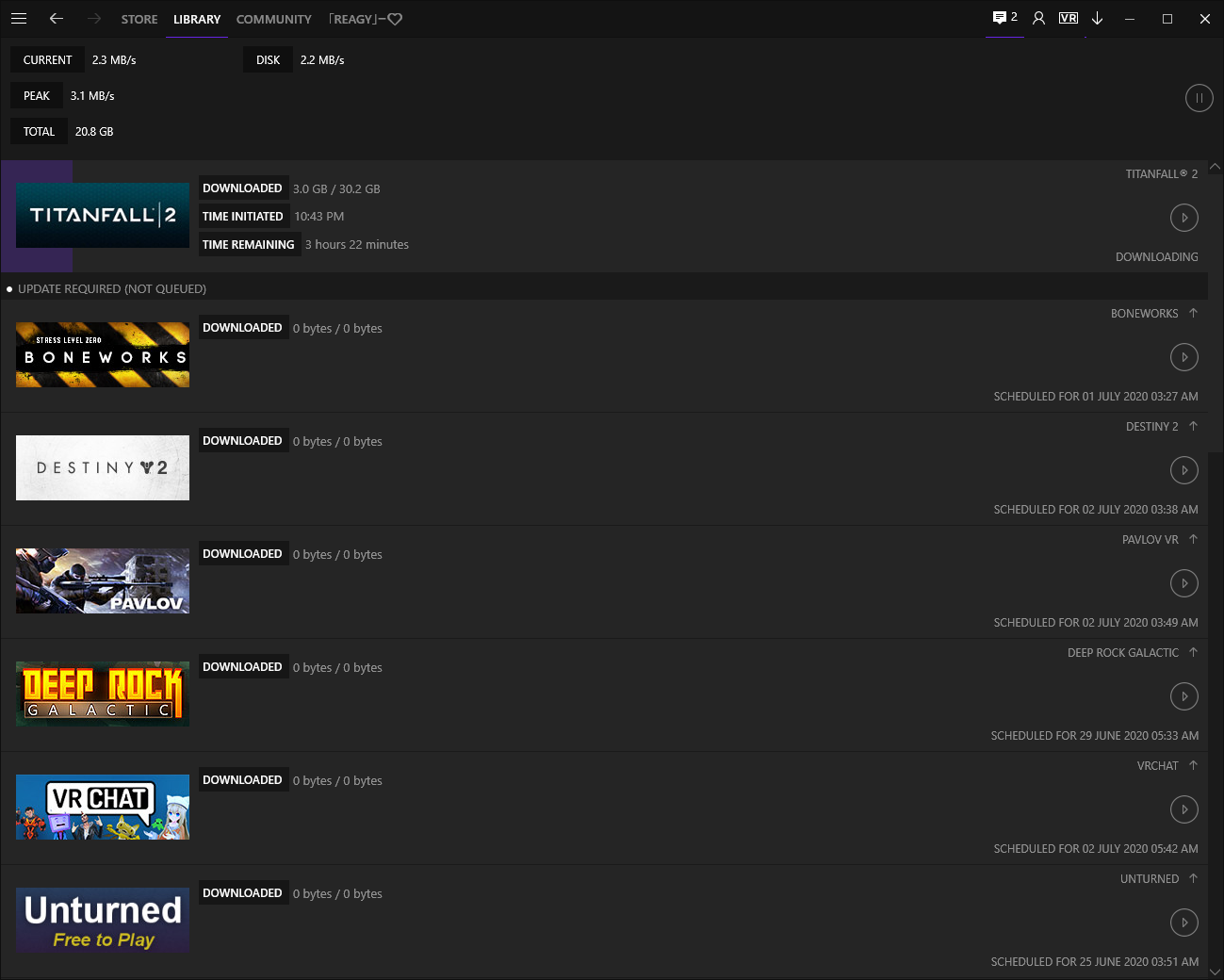The height and width of the screenshot is (980, 1224).
Task: Start the Destiny 2 download play button
Action: click(1184, 470)
